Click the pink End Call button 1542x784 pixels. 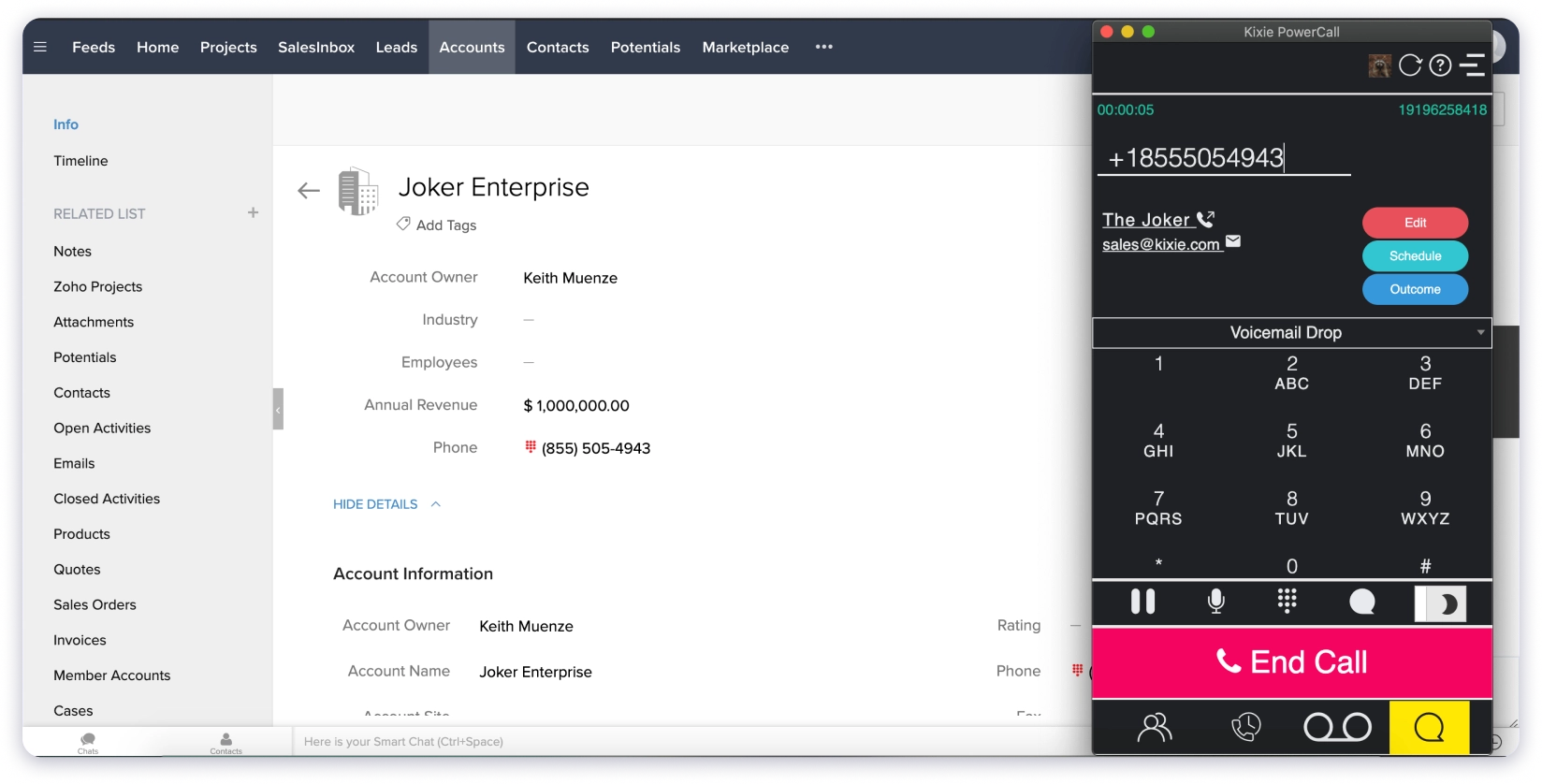pos(1292,662)
